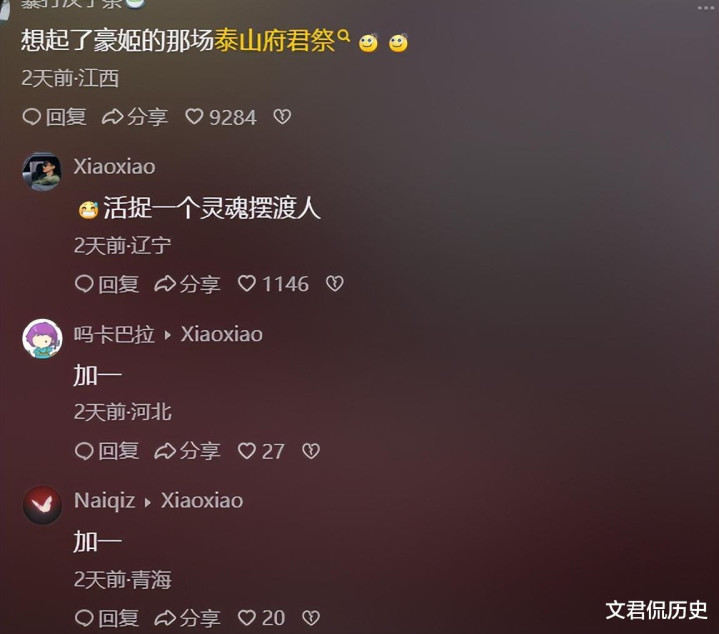Like Xiaoxiao's comment with 1146 likes

tap(273, 284)
